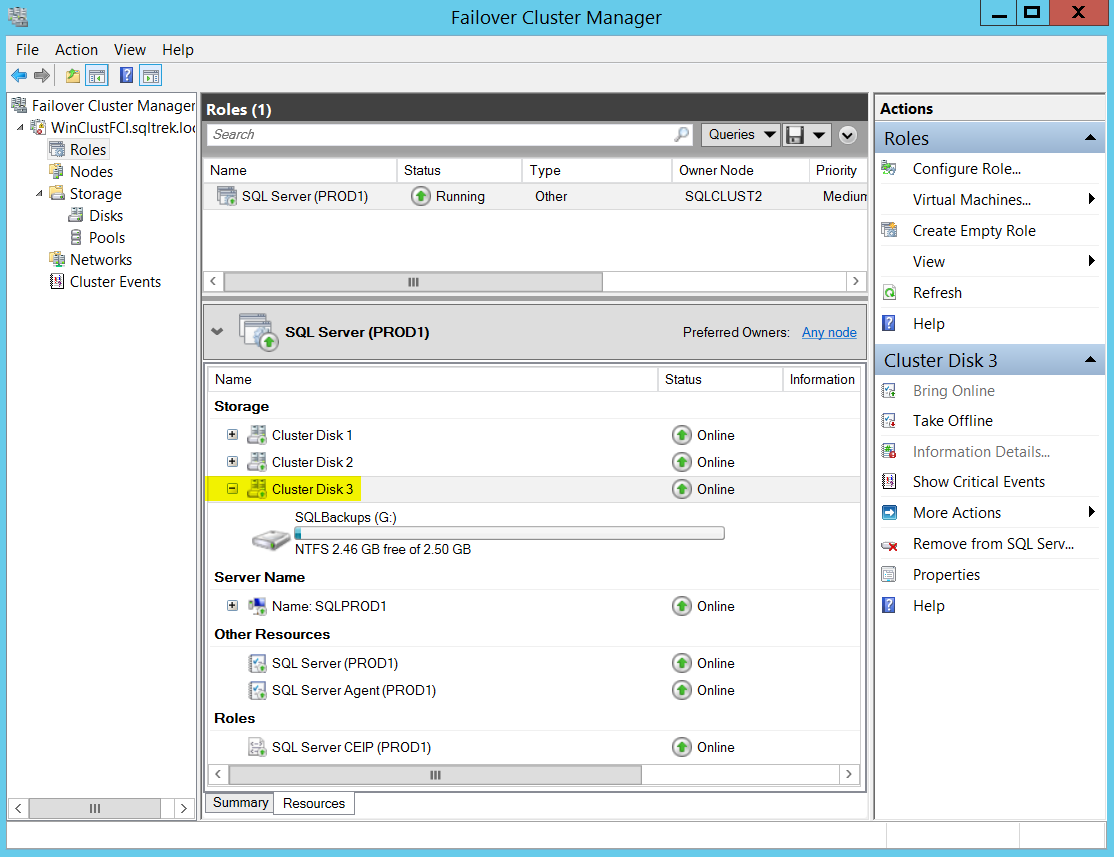Open the View submenu in Actions
The height and width of the screenshot is (857, 1114).
pos(929,262)
